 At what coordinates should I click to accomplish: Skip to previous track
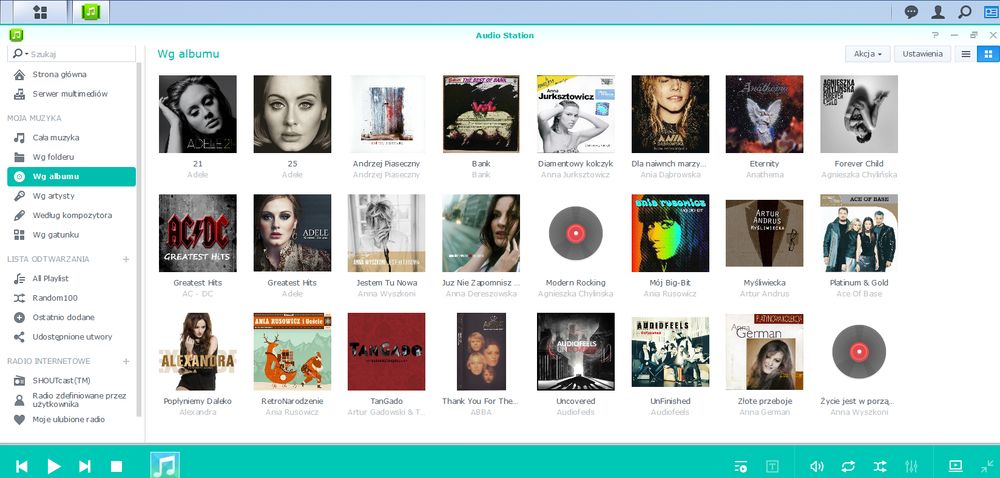[22, 467]
